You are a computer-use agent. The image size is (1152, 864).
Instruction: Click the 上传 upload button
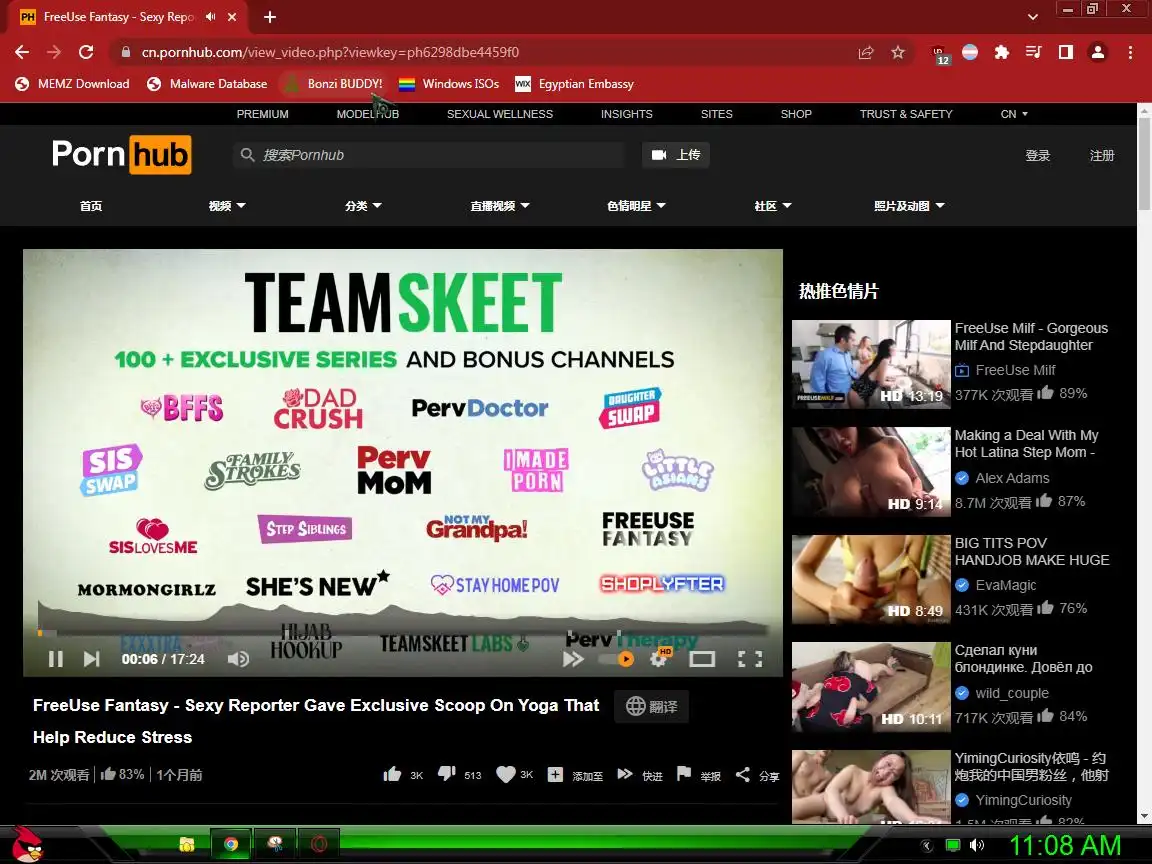[x=676, y=155]
